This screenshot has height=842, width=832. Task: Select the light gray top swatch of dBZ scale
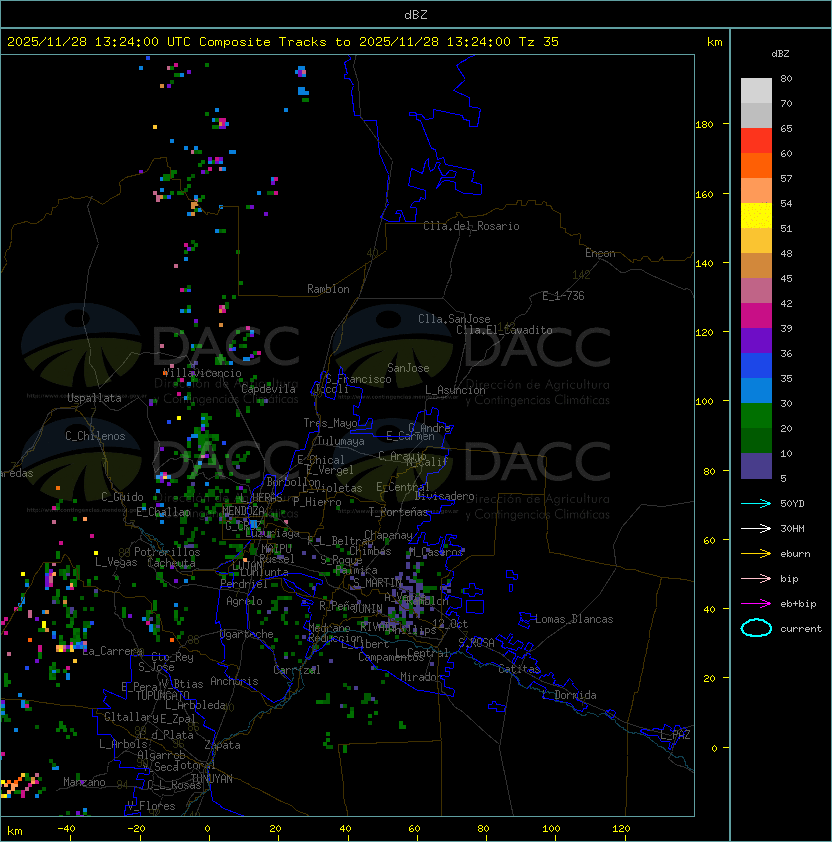[756, 90]
